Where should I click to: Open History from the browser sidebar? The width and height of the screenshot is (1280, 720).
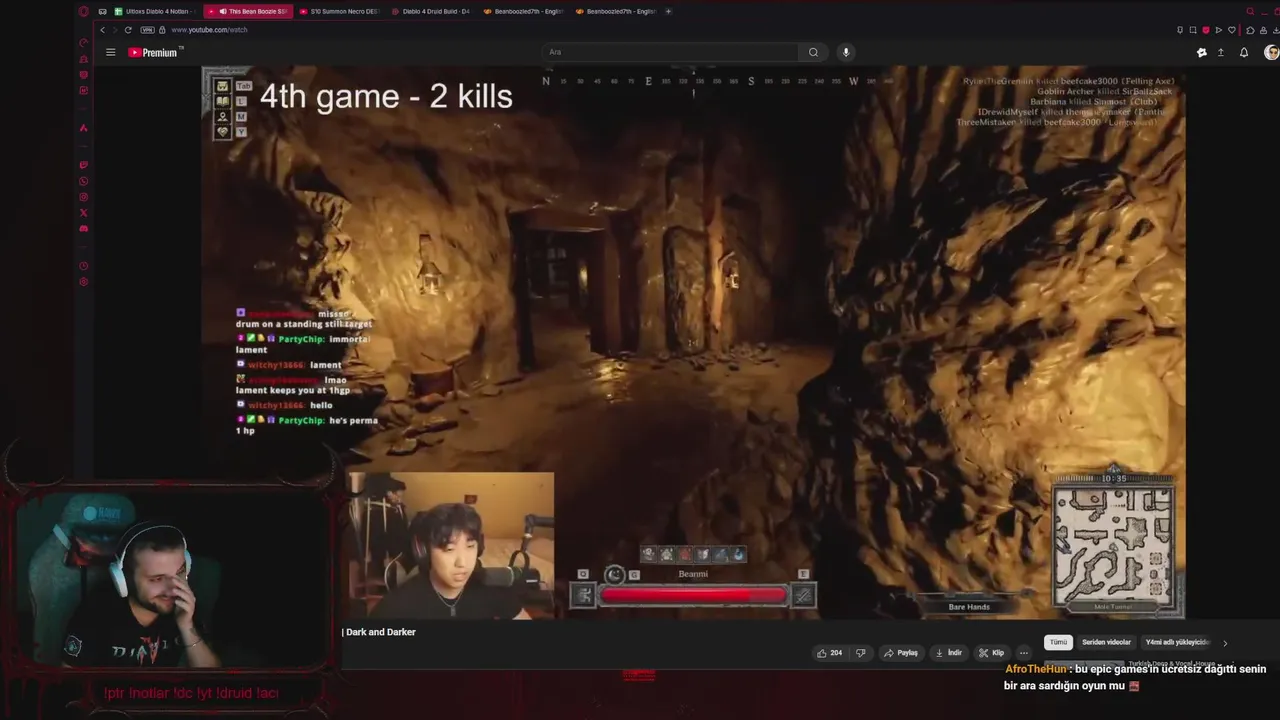84,266
